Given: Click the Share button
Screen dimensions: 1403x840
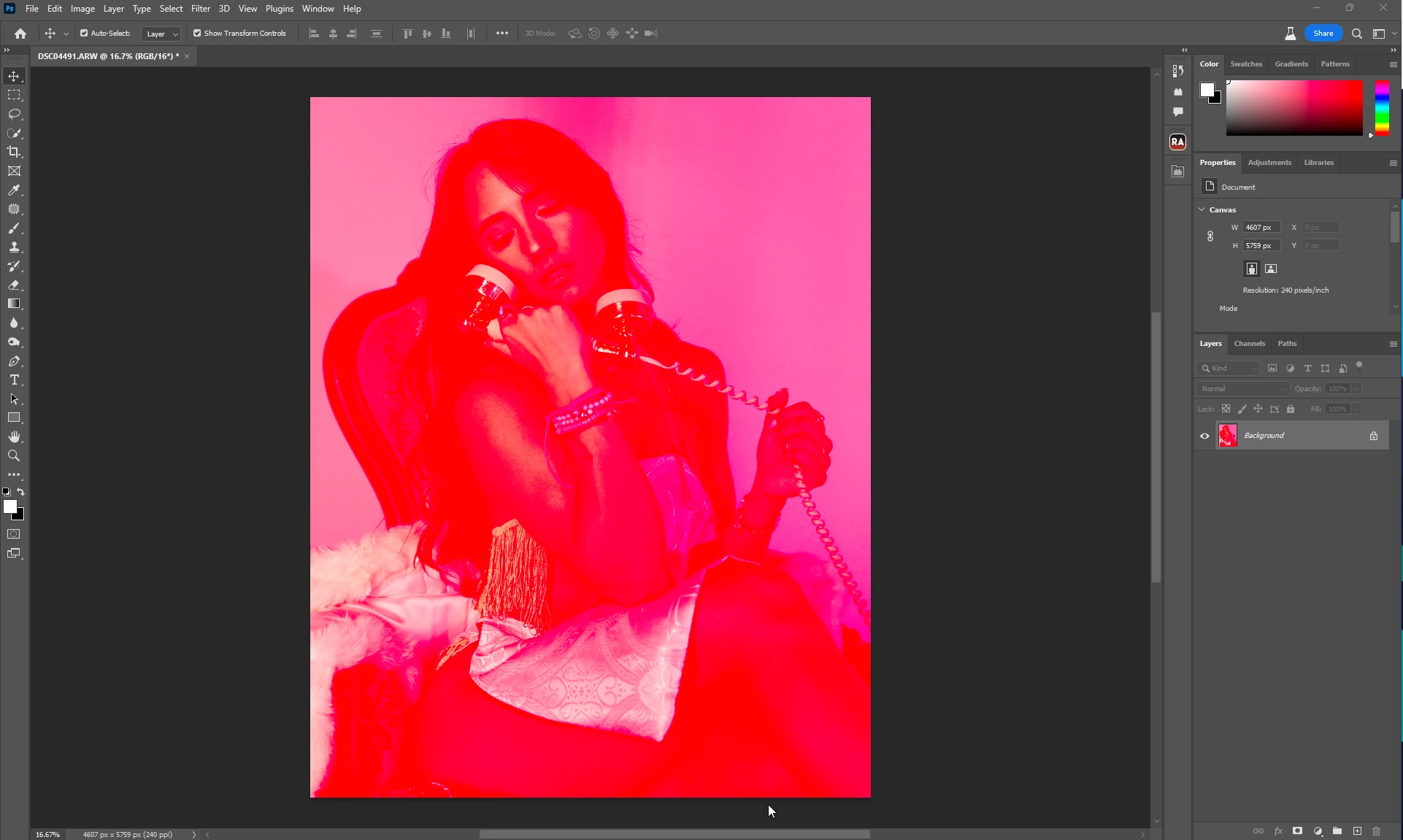Looking at the screenshot, I should tap(1323, 34).
